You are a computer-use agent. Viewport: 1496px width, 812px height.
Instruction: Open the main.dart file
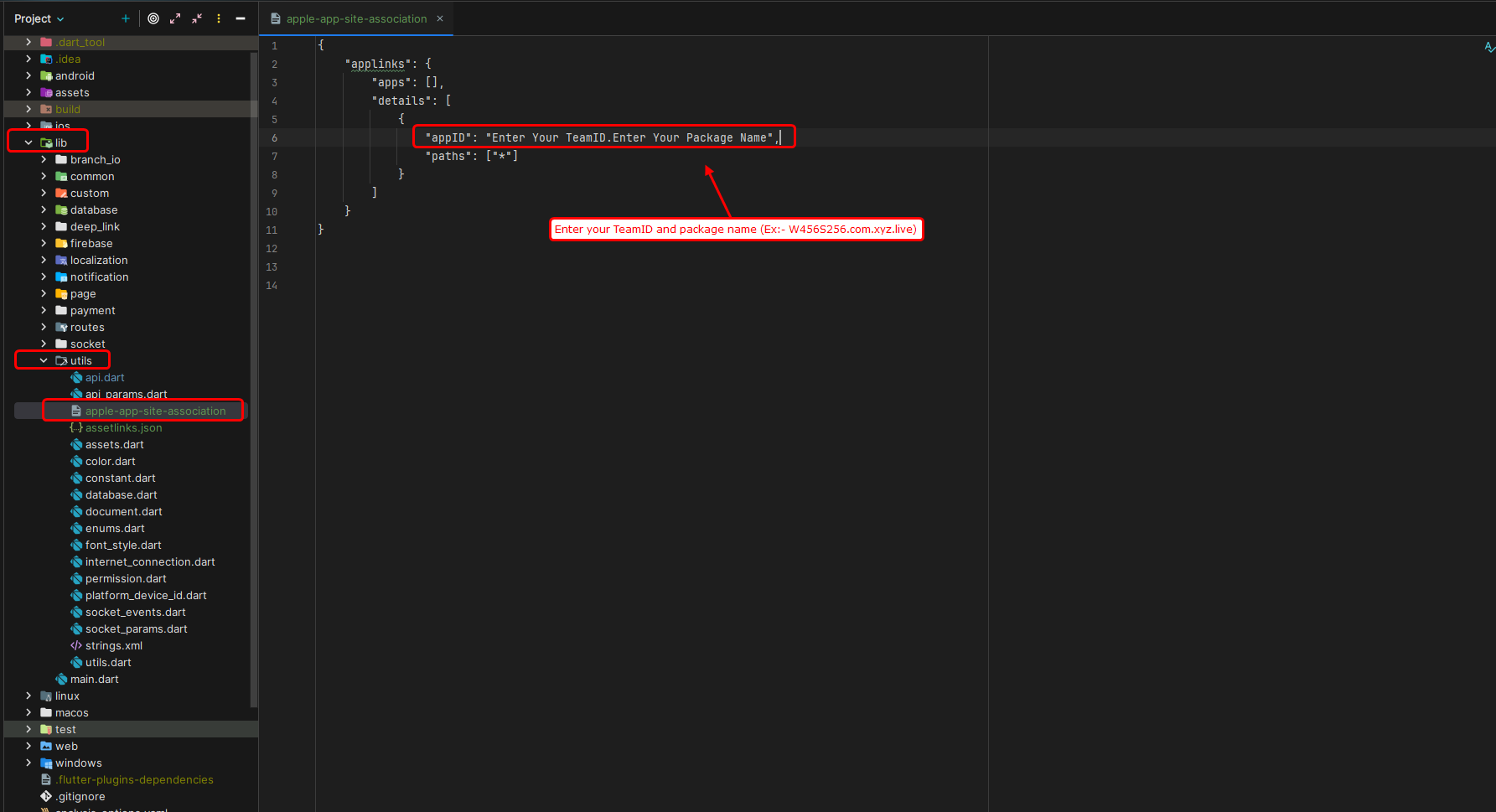coord(94,679)
